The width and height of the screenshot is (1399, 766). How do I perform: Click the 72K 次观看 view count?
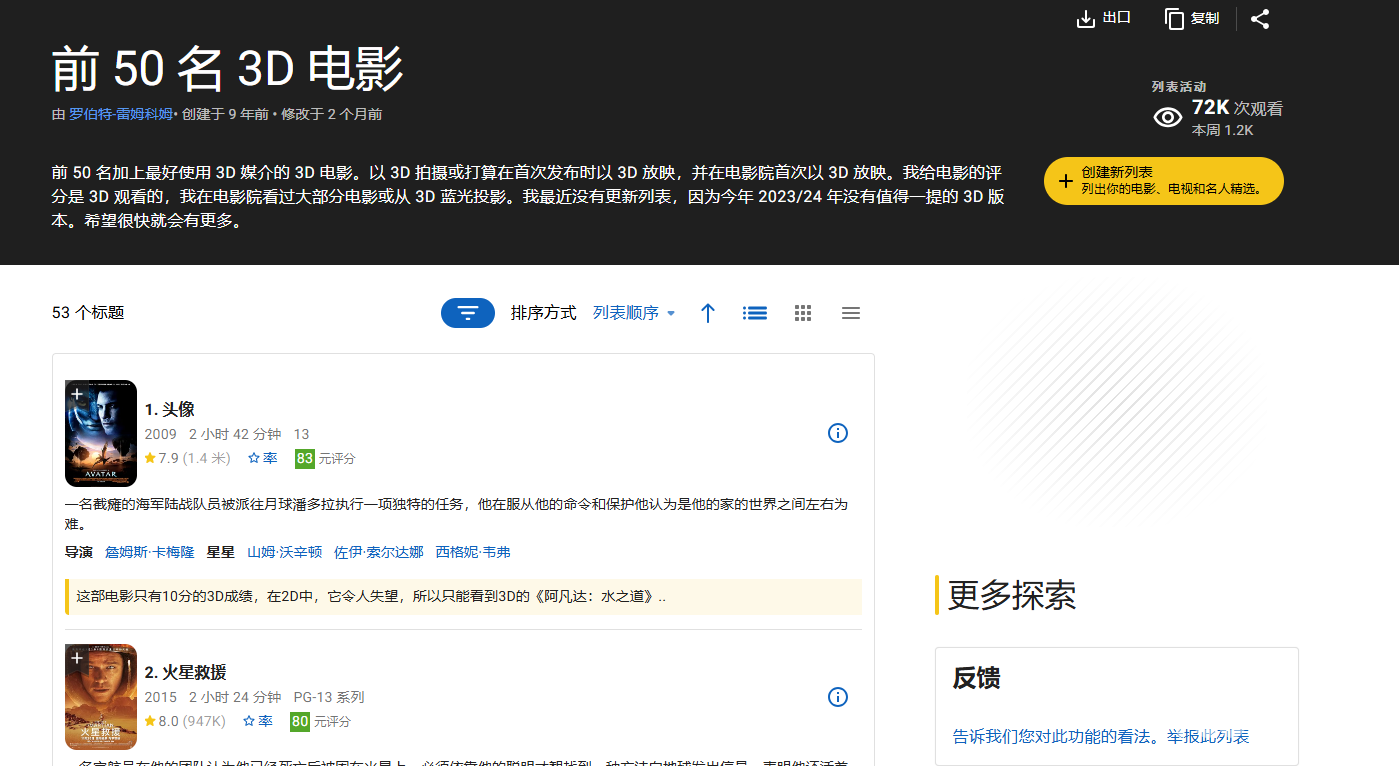(x=1237, y=108)
